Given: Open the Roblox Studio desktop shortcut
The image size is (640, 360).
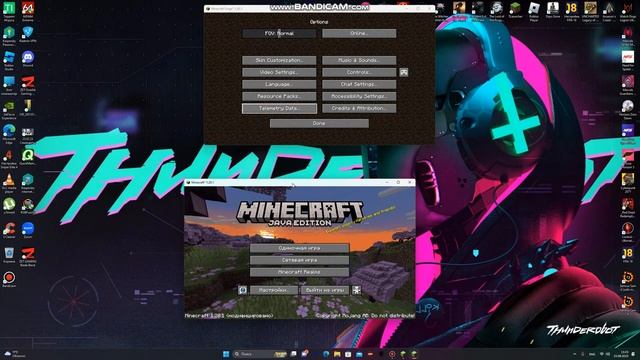Looking at the screenshot, I should (x=9, y=60).
